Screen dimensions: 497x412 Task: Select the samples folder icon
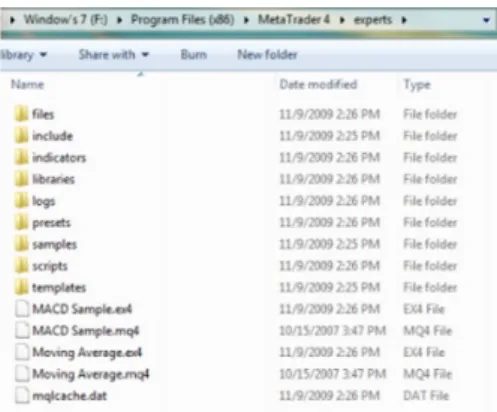pyautogui.click(x=21, y=244)
